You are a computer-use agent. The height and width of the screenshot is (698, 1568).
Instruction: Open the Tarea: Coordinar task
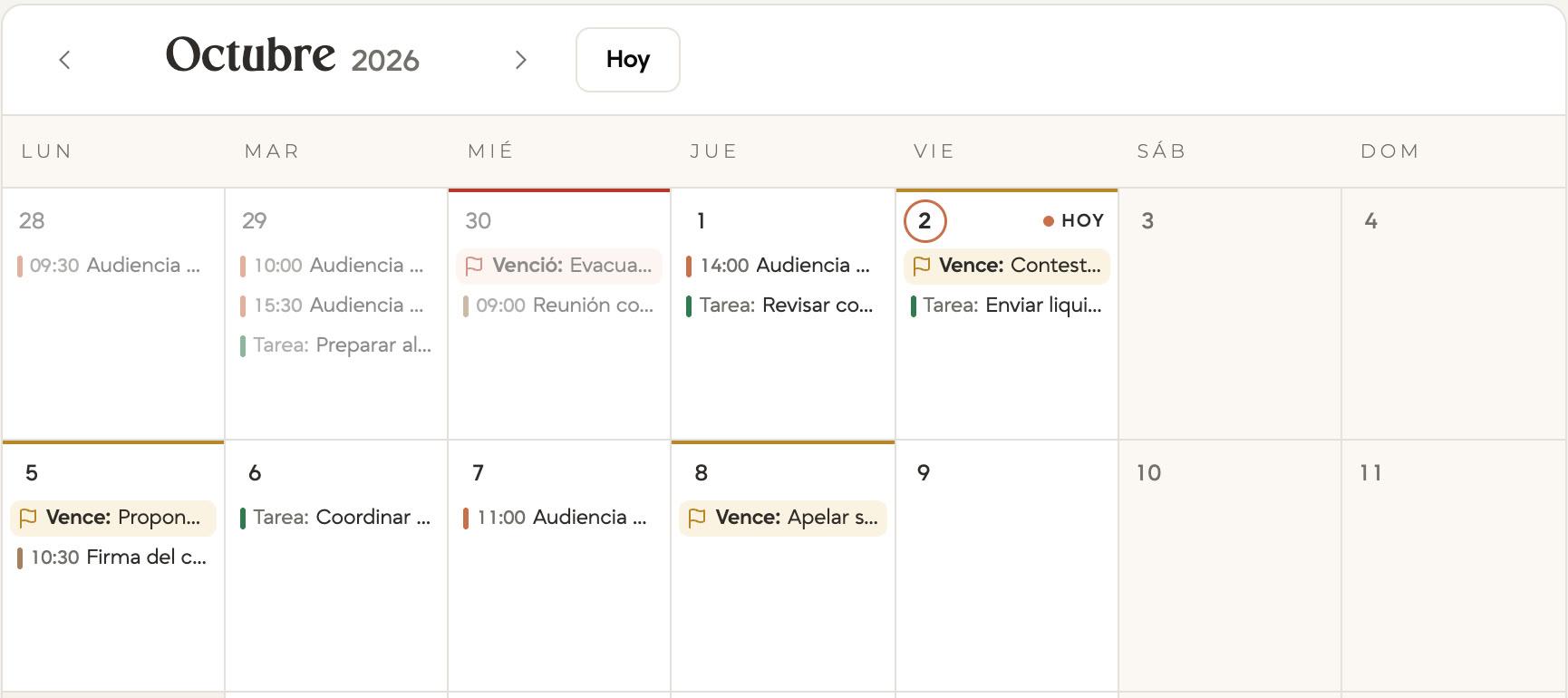tap(336, 518)
